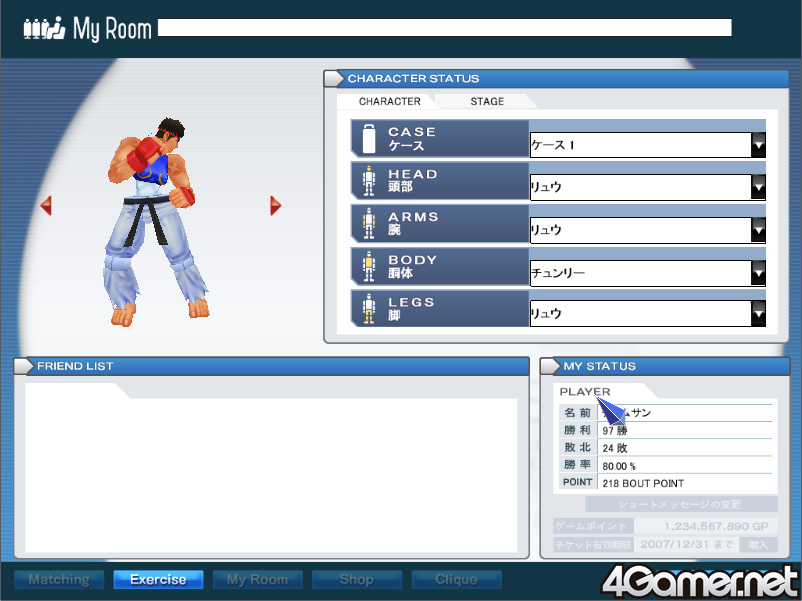
Task: Switch to the CHARACTER tab
Action: coord(389,101)
